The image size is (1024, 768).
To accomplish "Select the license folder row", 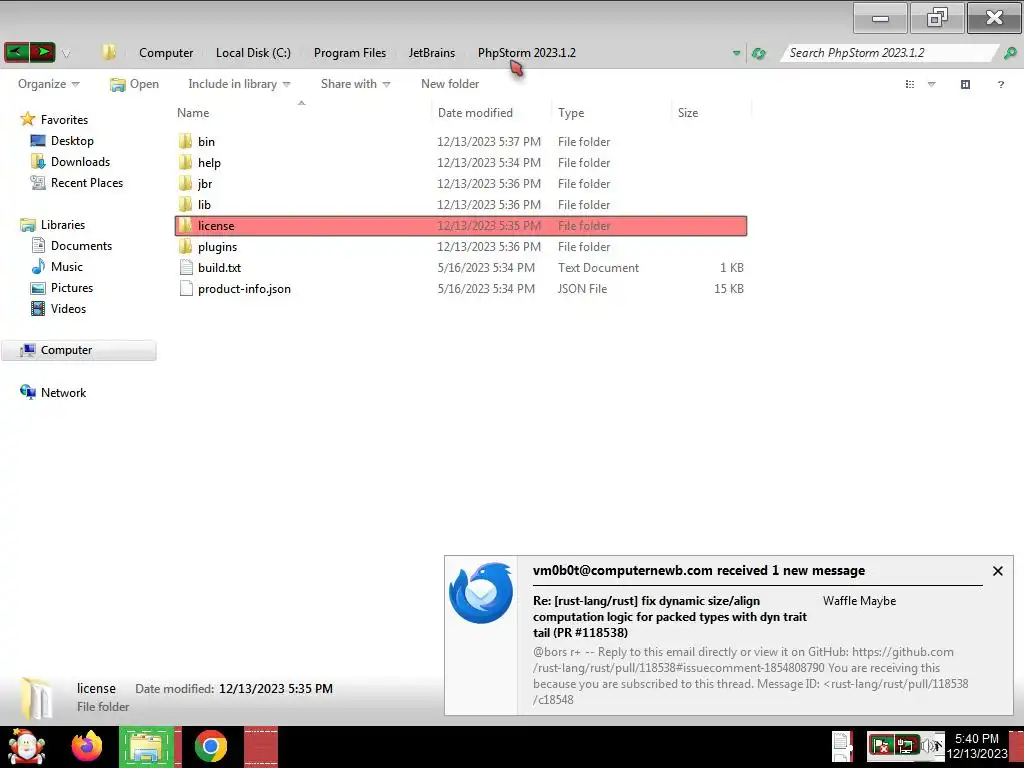I will point(461,225).
